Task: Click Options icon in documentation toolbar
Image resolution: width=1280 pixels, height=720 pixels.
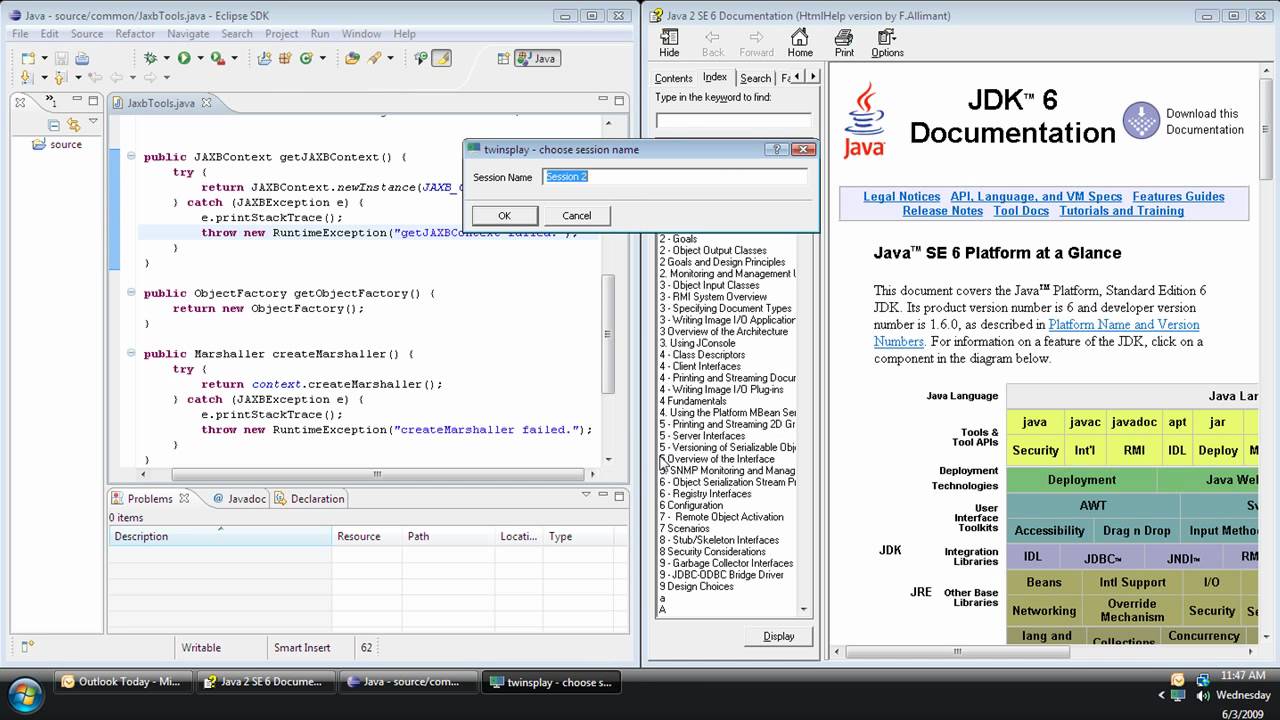Action: click(x=887, y=43)
